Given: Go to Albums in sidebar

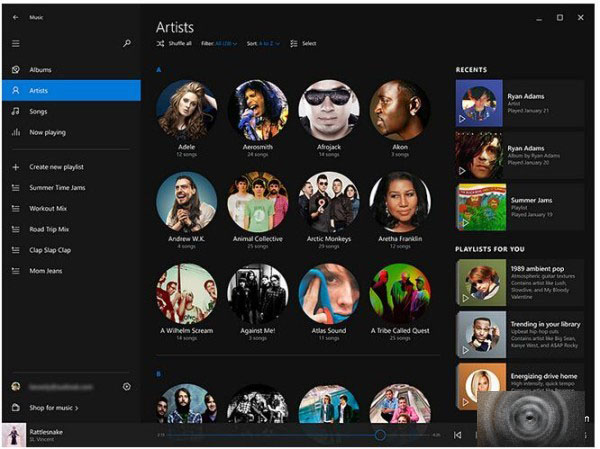Looking at the screenshot, I should click(x=41, y=70).
